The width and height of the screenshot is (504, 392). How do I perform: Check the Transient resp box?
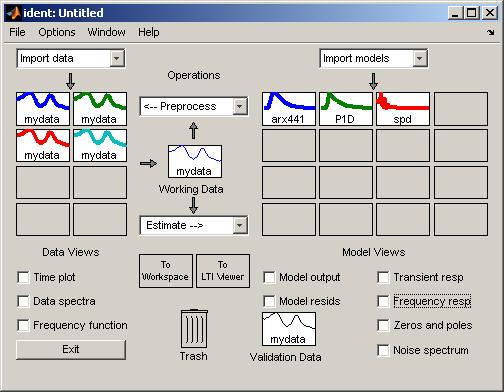click(383, 277)
